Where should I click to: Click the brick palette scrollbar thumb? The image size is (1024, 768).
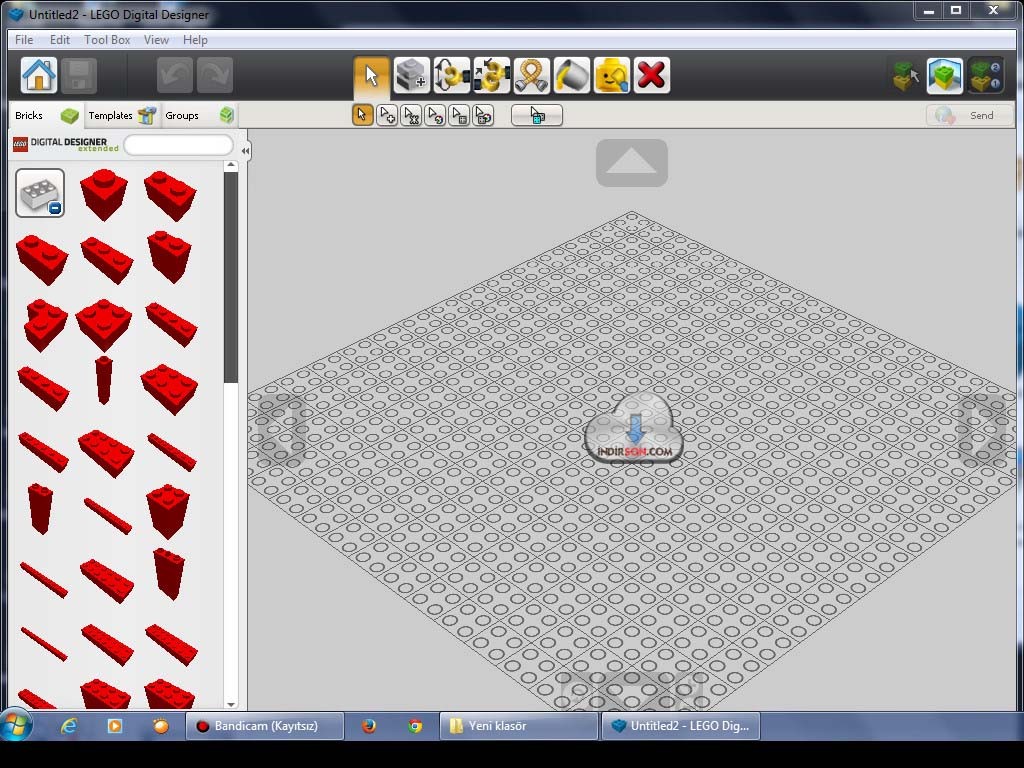tap(231, 278)
